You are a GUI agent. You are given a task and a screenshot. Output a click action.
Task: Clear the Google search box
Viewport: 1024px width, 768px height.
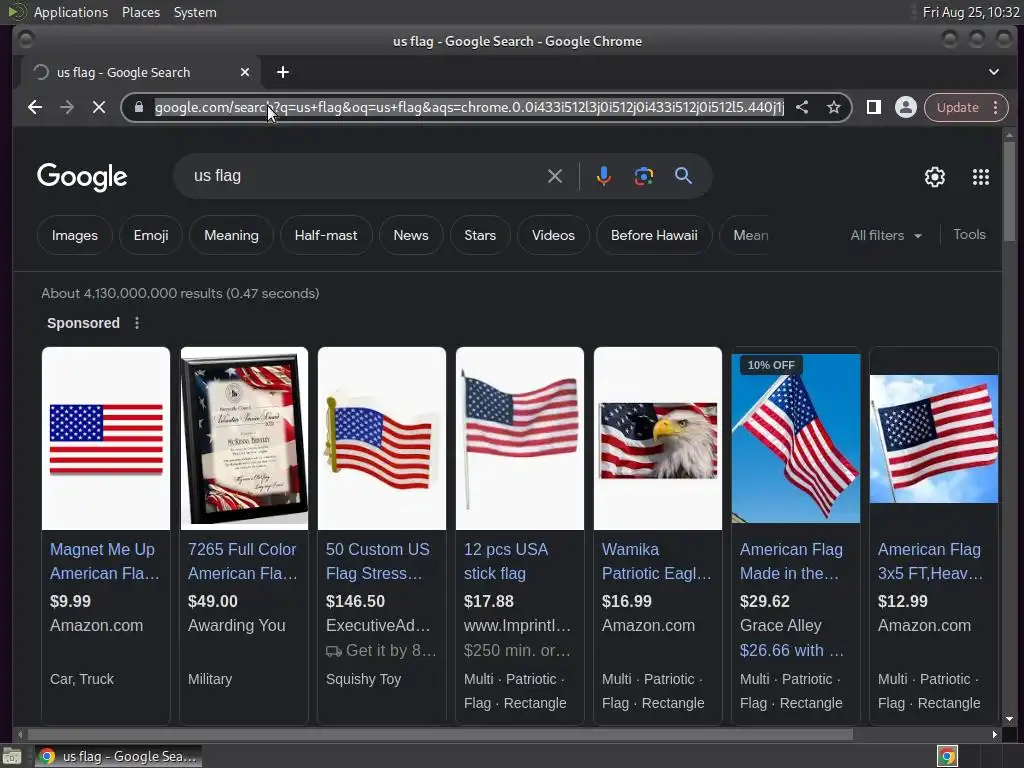[554, 176]
